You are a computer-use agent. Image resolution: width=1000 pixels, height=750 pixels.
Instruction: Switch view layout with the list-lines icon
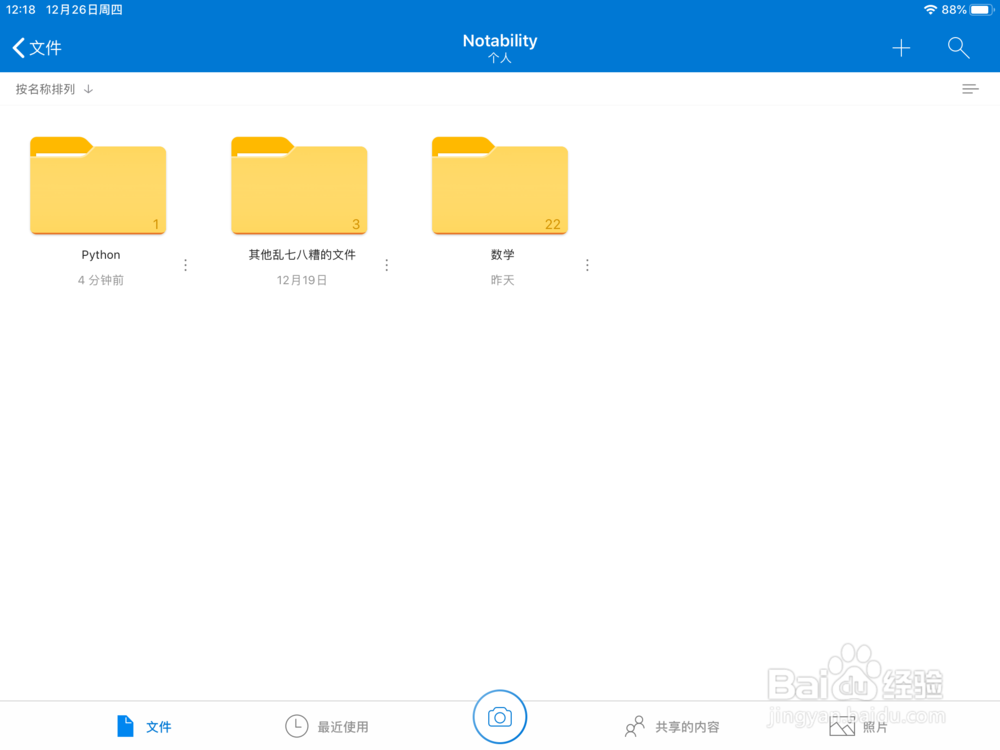(x=970, y=89)
